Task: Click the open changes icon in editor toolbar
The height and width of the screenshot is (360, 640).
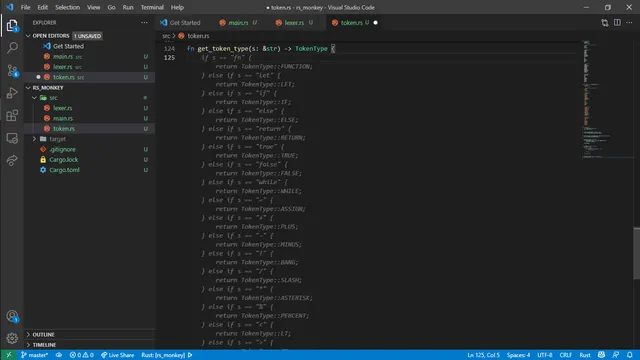Action: point(604,23)
